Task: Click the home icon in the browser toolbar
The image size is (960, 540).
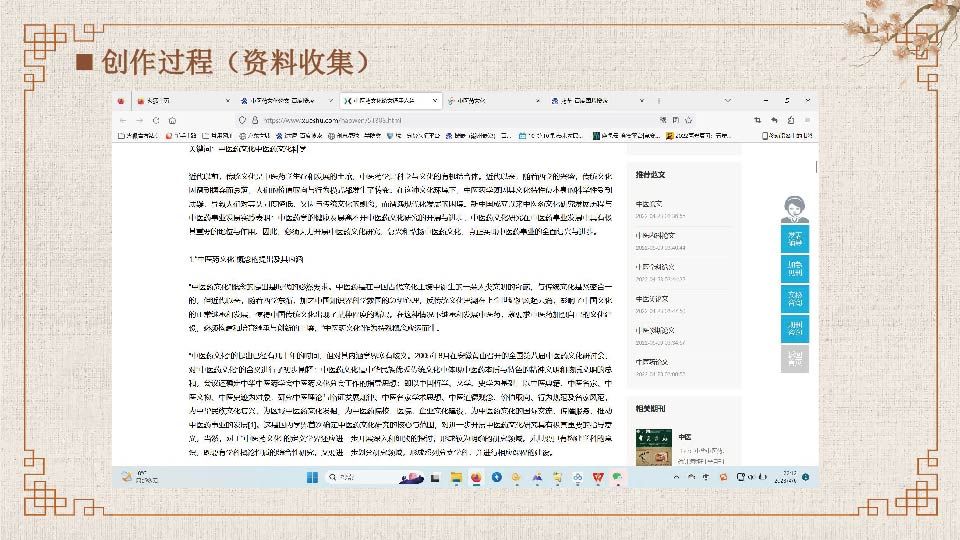Action: click(172, 119)
